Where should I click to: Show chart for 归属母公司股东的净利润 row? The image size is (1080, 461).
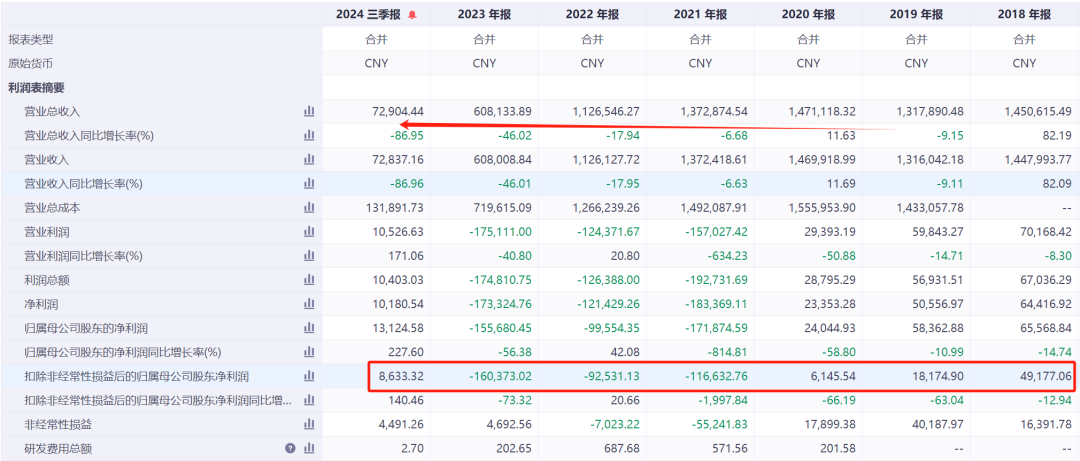coord(309,327)
